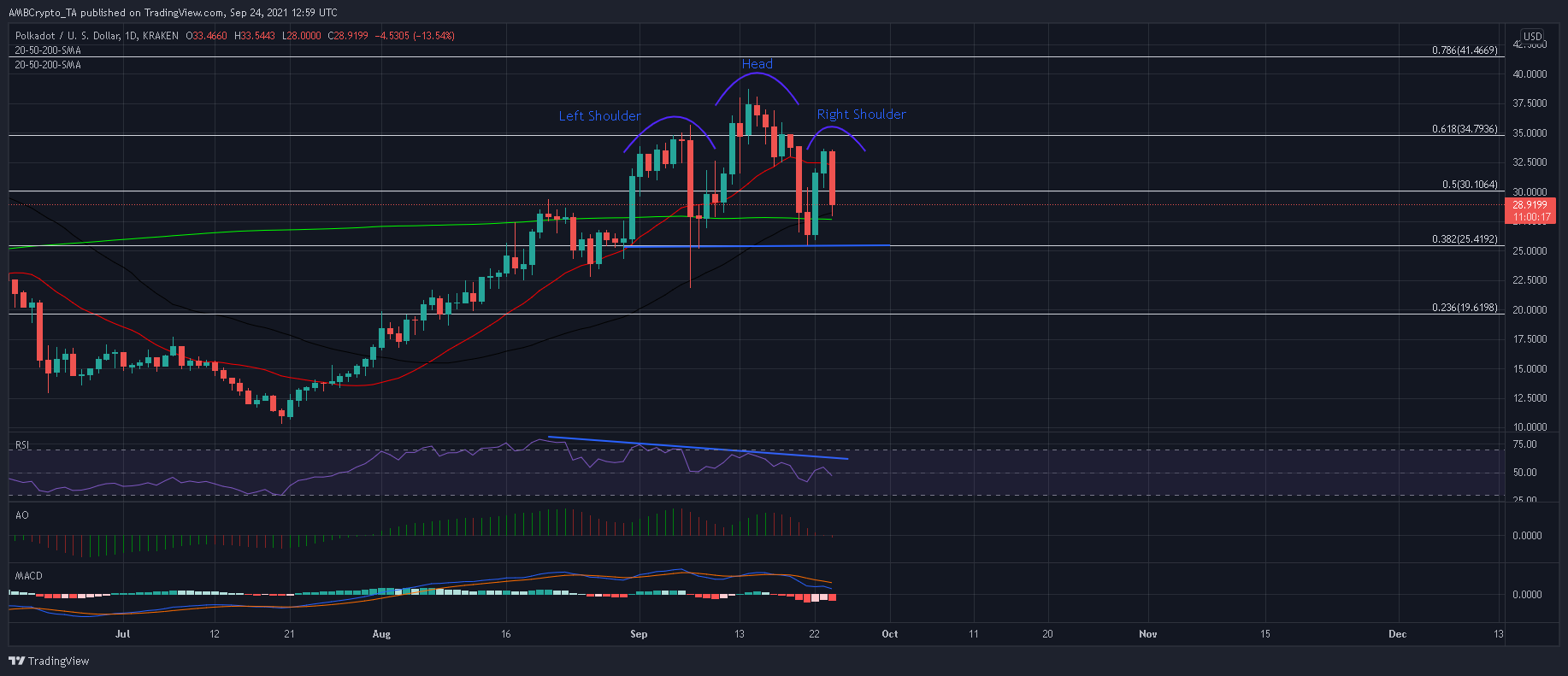Click the TradingView logo at bottom left
This screenshot has height=676, width=1568.
point(49,661)
